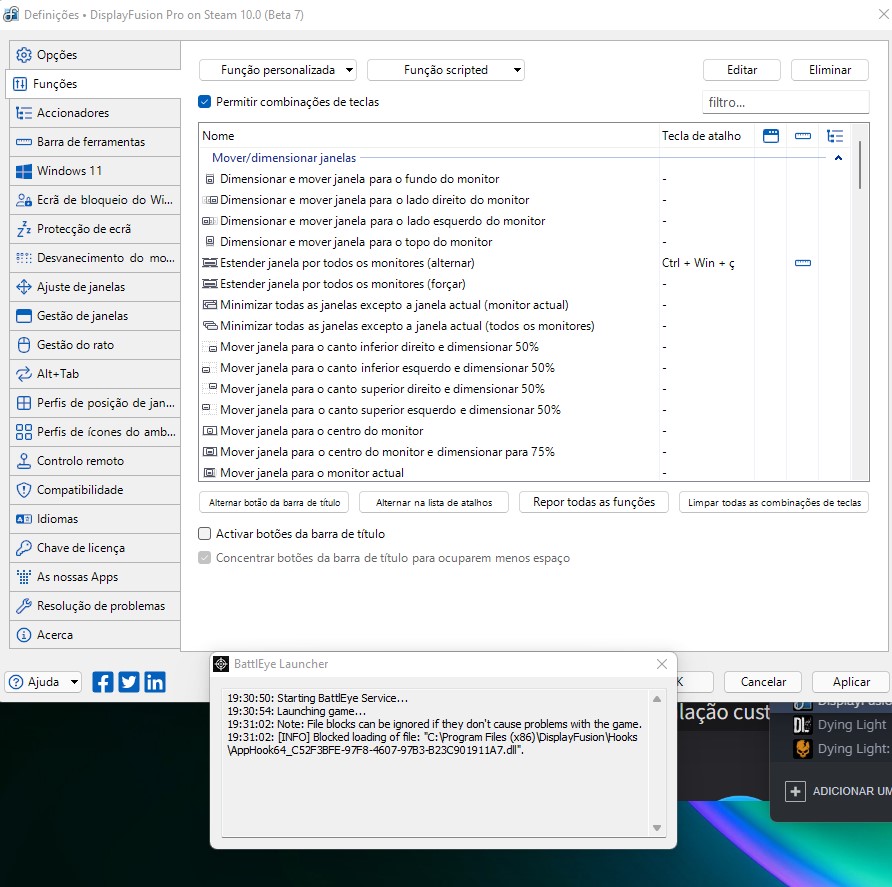
Task: Click the Facebook icon
Action: pos(103,682)
